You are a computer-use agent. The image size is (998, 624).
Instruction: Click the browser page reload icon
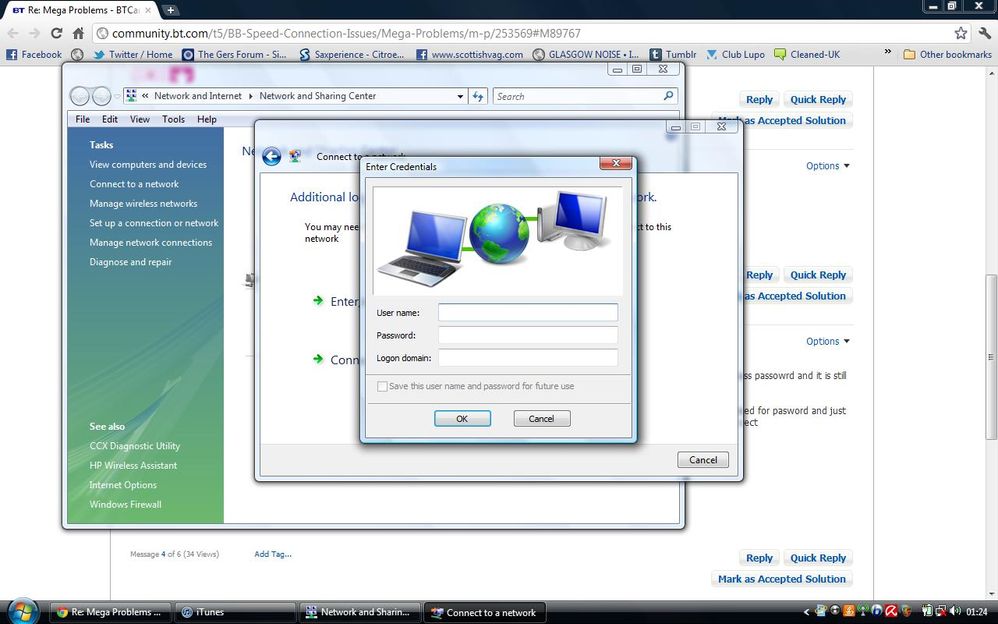click(x=56, y=32)
